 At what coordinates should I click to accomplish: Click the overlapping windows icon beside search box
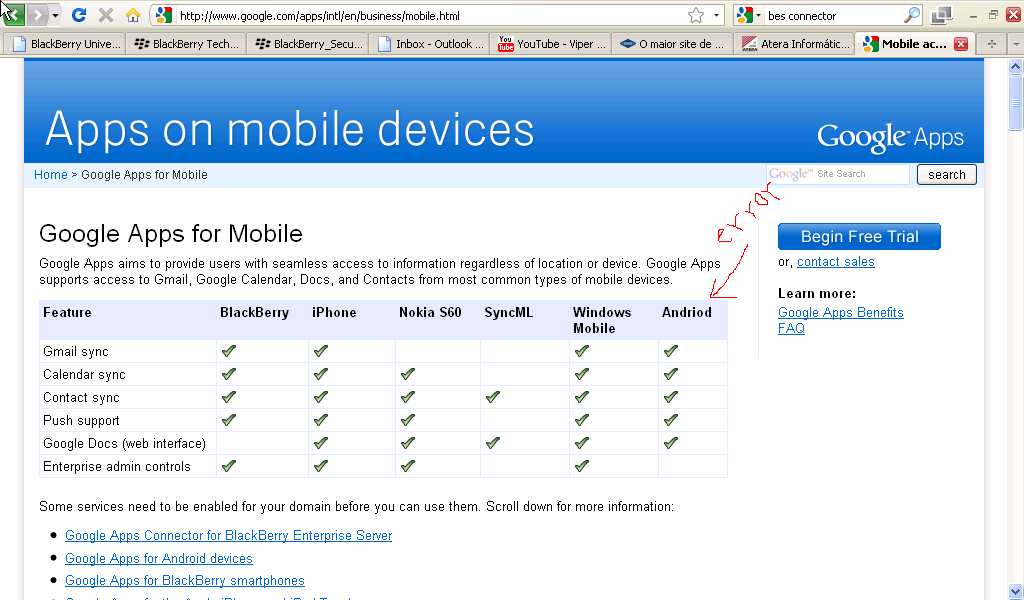point(941,15)
